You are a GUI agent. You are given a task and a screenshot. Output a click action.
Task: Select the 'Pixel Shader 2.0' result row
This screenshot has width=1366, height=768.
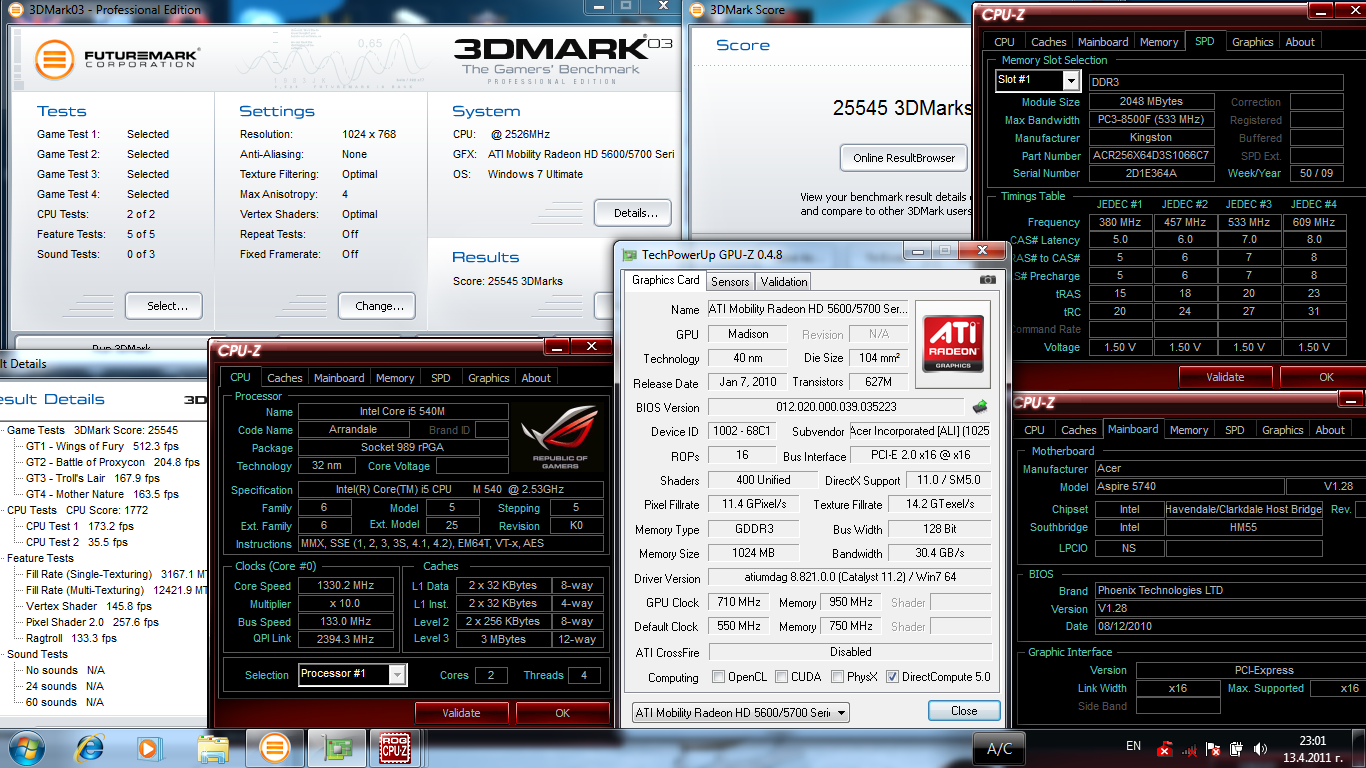92,622
